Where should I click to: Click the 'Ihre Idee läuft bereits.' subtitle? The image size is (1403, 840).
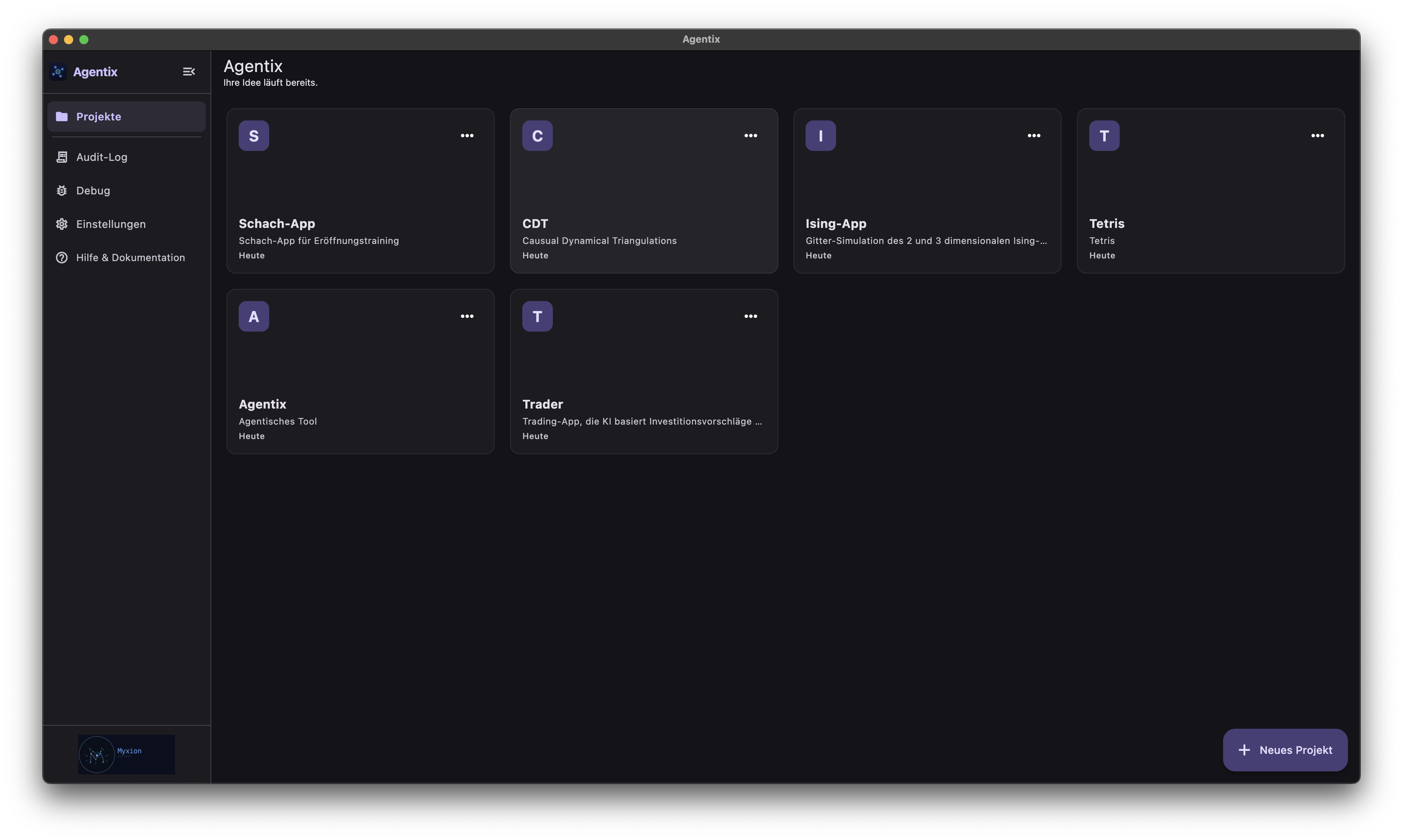click(270, 83)
